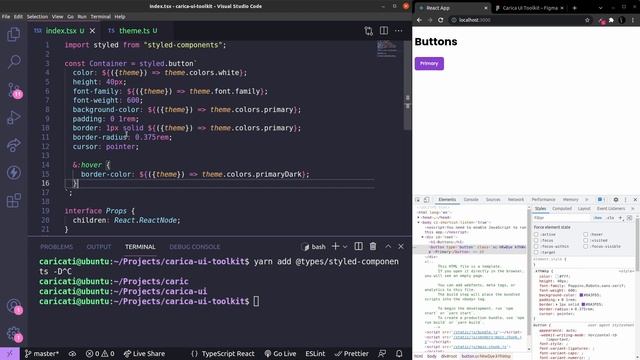Open the Extensions view

pyautogui.click(x=13, y=200)
